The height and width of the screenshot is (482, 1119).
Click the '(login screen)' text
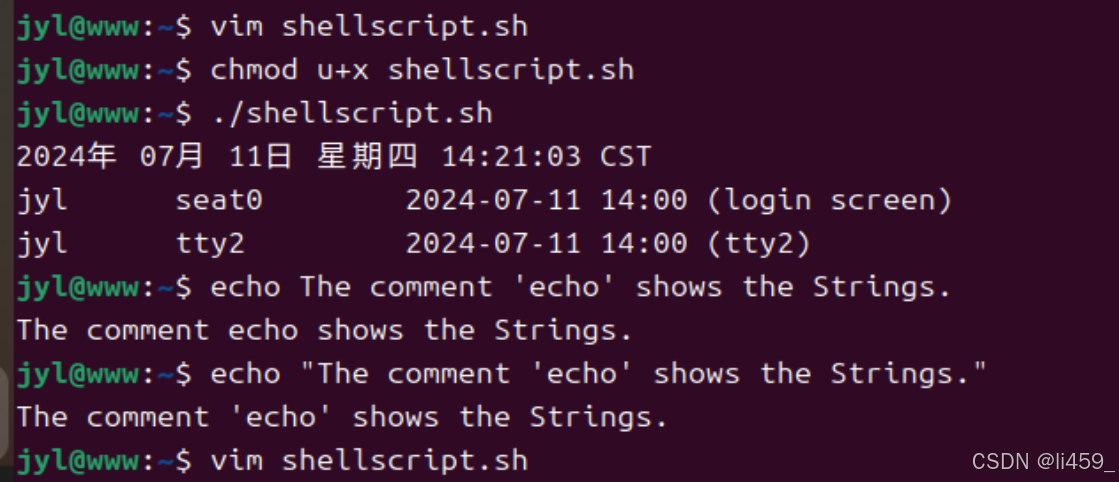click(x=830, y=201)
